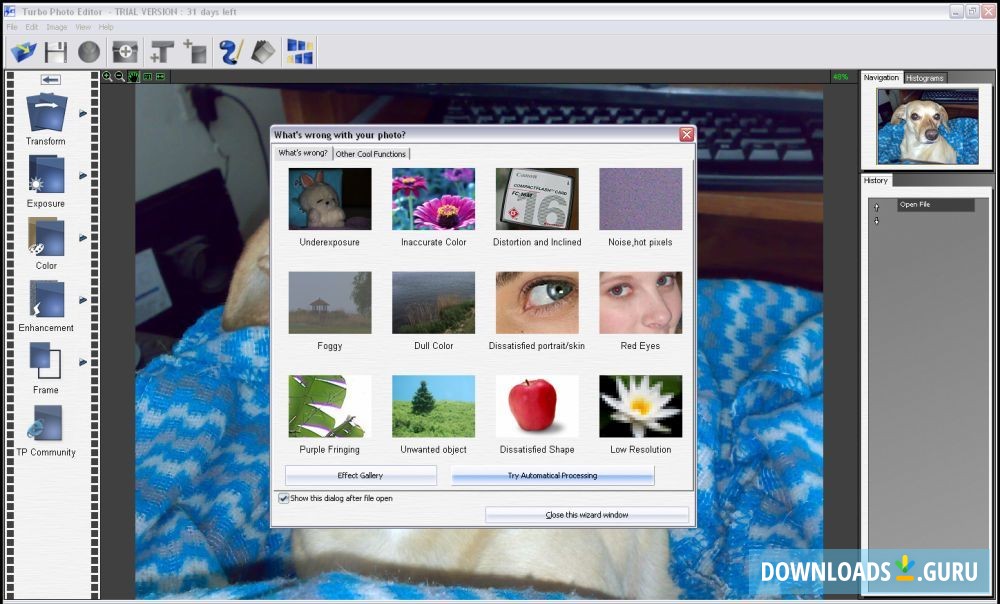Screen dimensions: 1000x604
Task: Open the Help menu
Action: [x=106, y=27]
